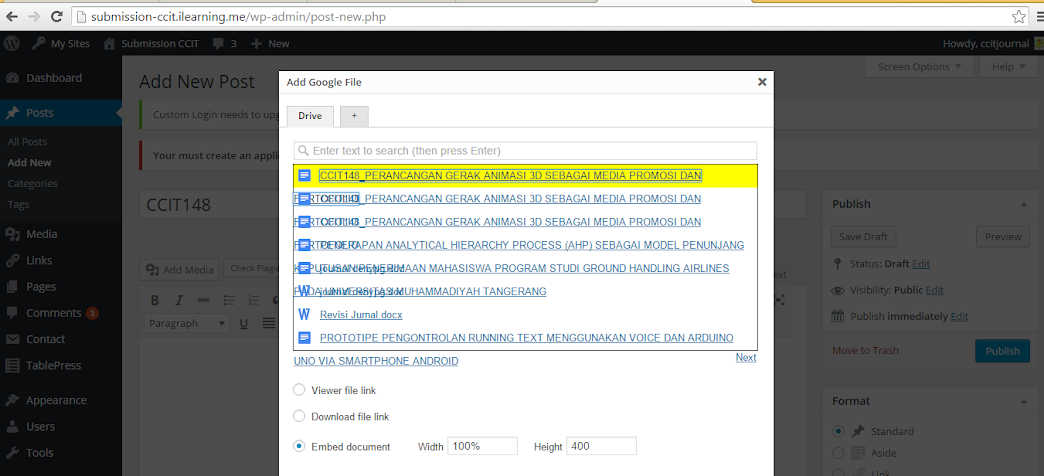Click the plus New item in admin bar

point(270,43)
